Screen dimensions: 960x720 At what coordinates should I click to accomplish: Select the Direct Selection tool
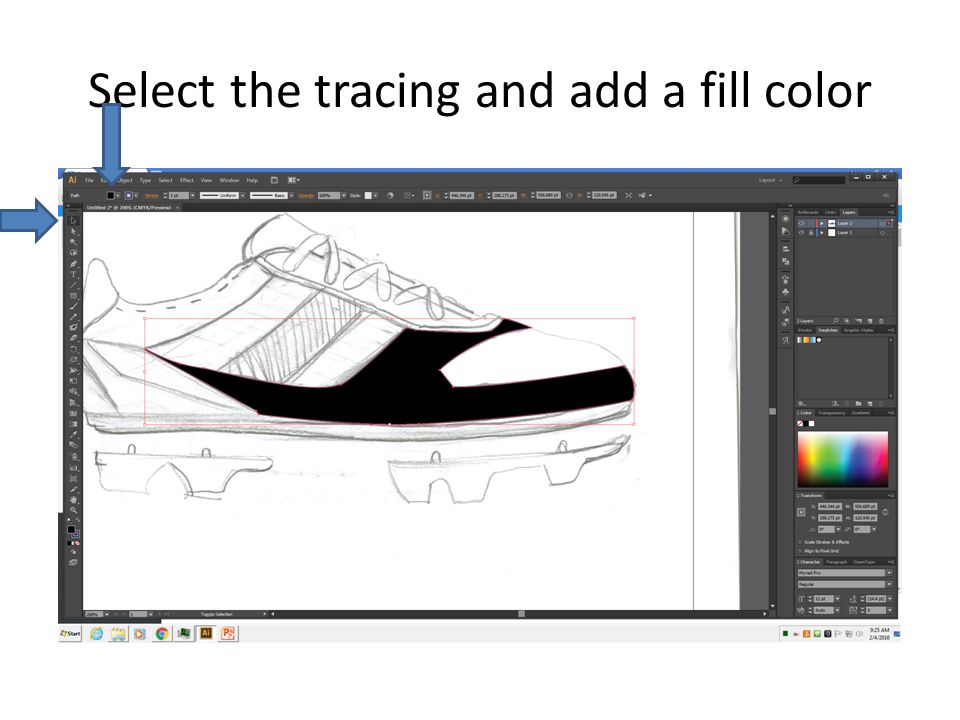coord(73,231)
